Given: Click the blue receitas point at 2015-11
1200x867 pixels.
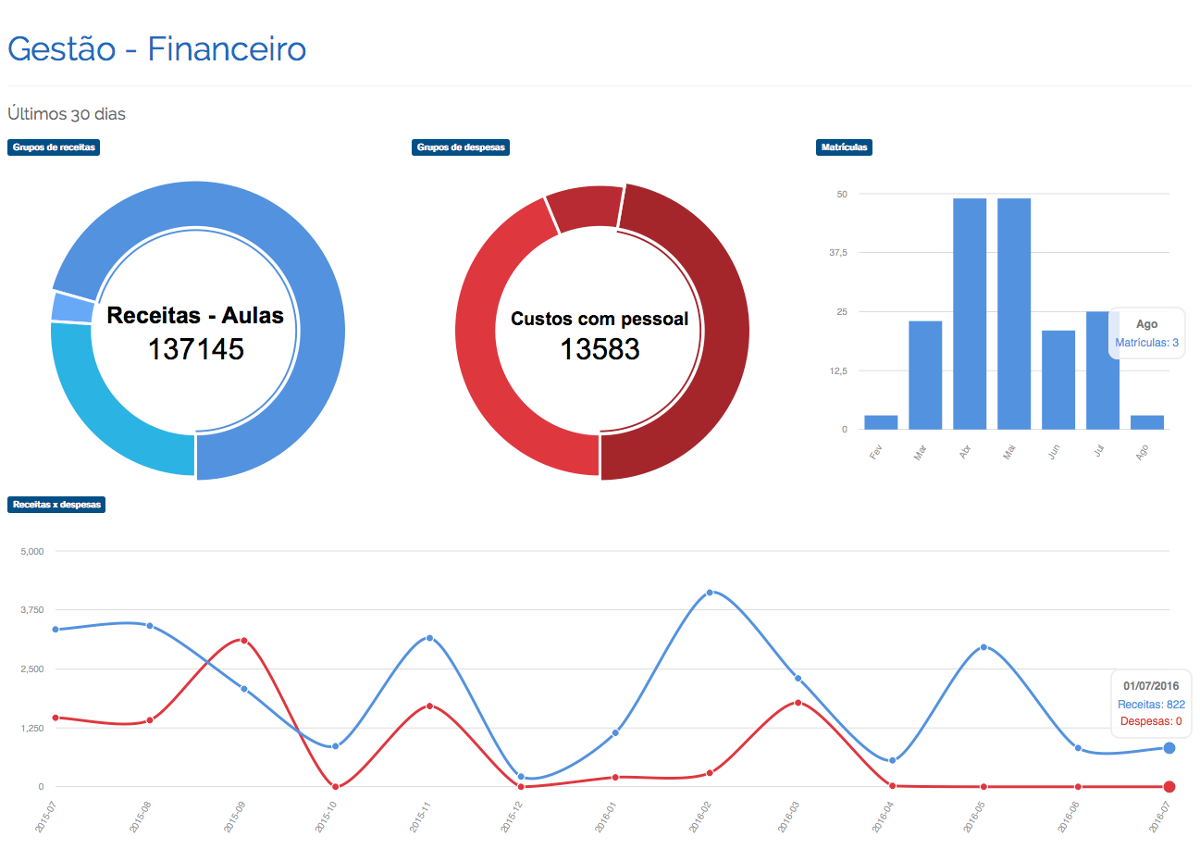Looking at the screenshot, I should click(429, 638).
